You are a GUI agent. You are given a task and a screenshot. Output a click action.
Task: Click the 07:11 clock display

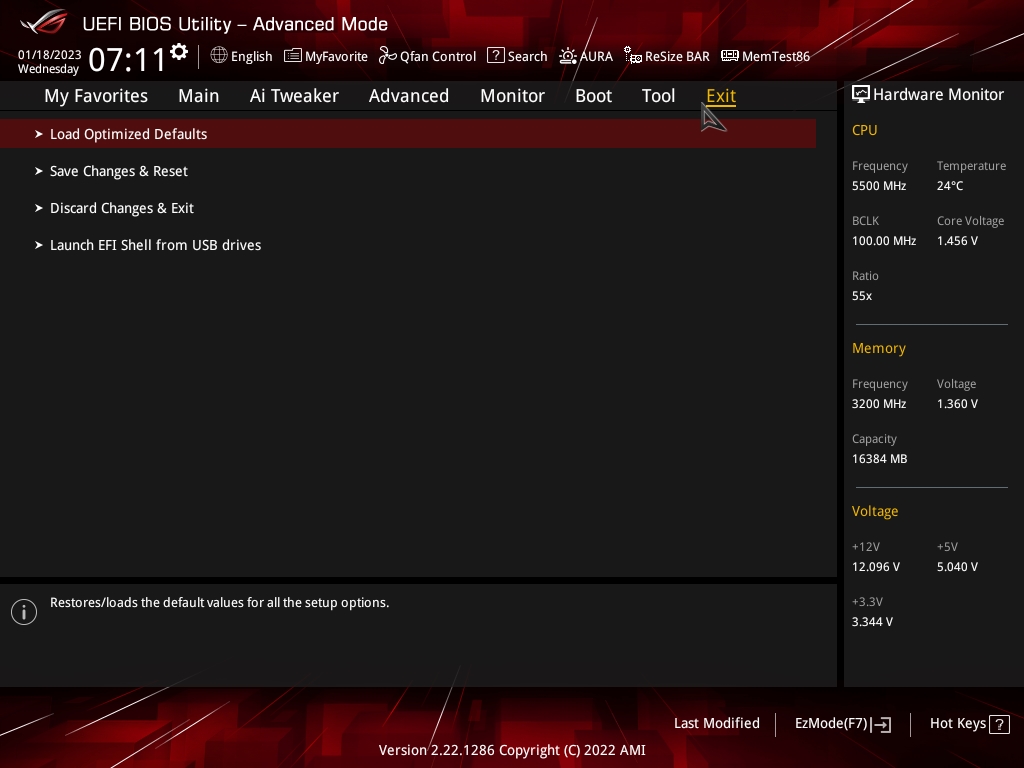(127, 60)
